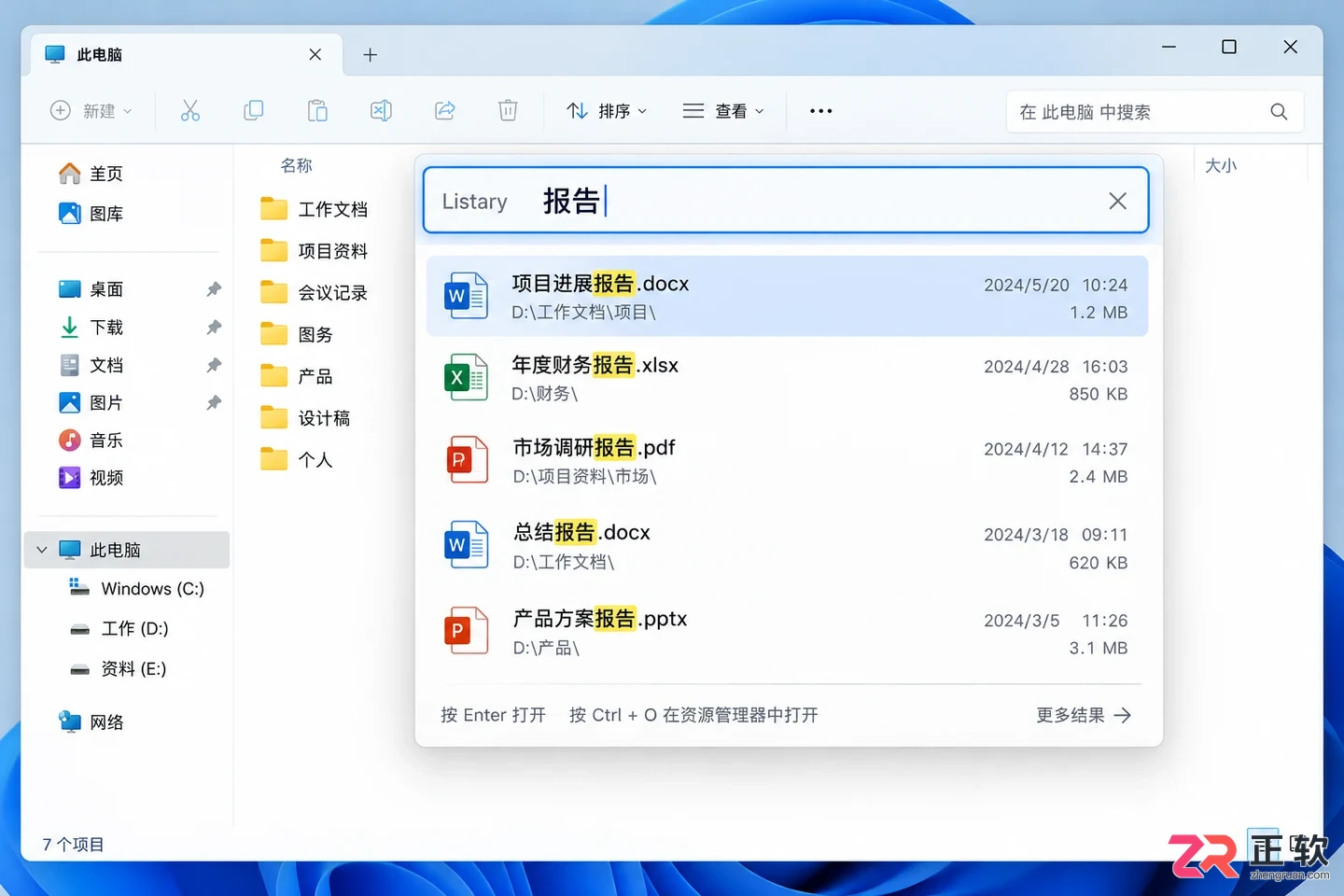Open the 排序 sort dropdown
Screen dimensions: 1344x896
607,111
